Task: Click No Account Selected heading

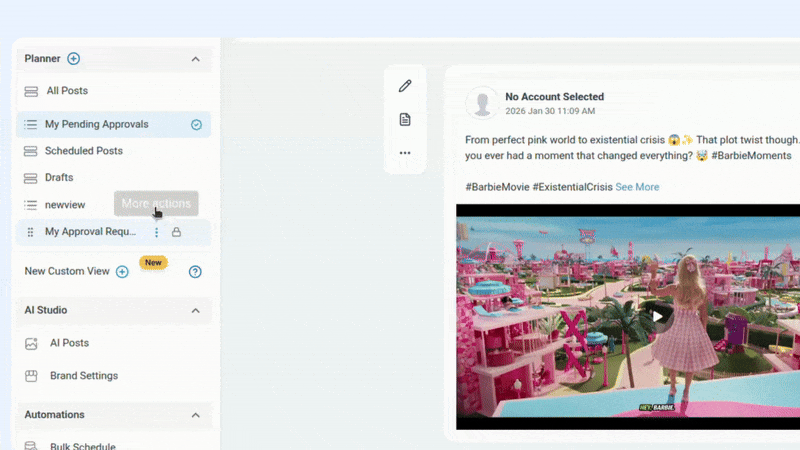Action: [555, 96]
